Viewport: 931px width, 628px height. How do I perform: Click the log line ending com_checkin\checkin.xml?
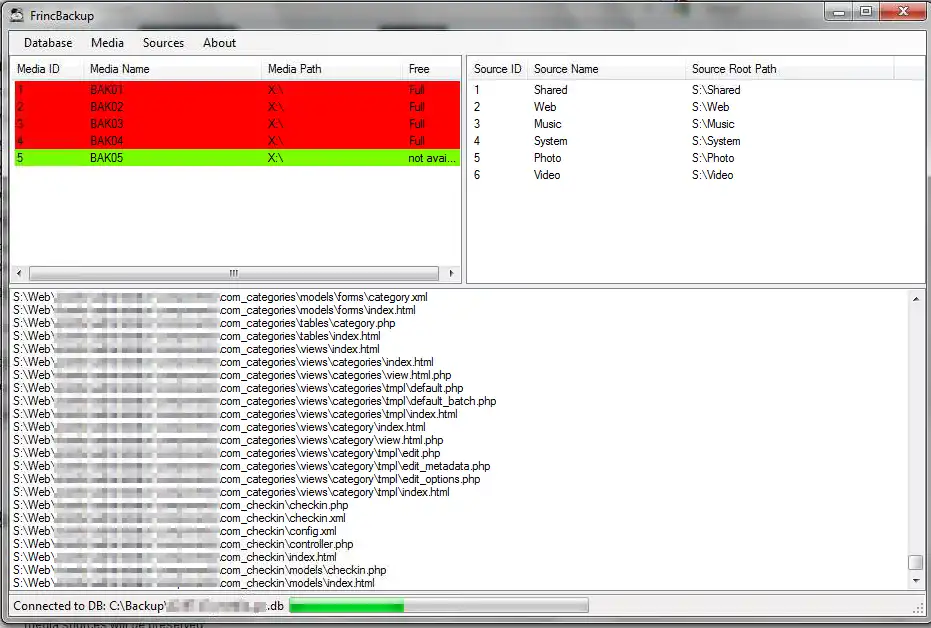coord(179,518)
